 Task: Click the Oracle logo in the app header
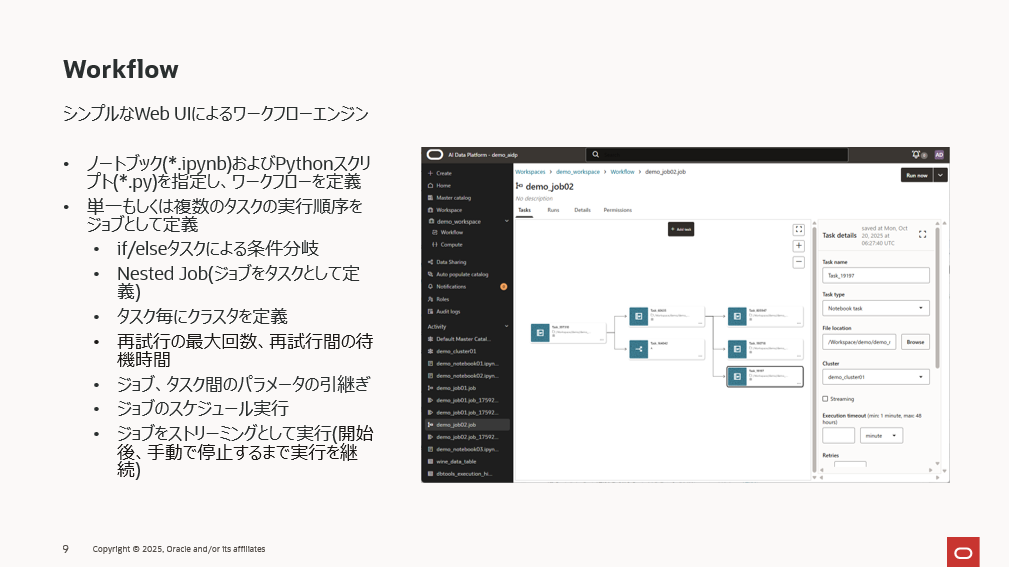[435, 154]
